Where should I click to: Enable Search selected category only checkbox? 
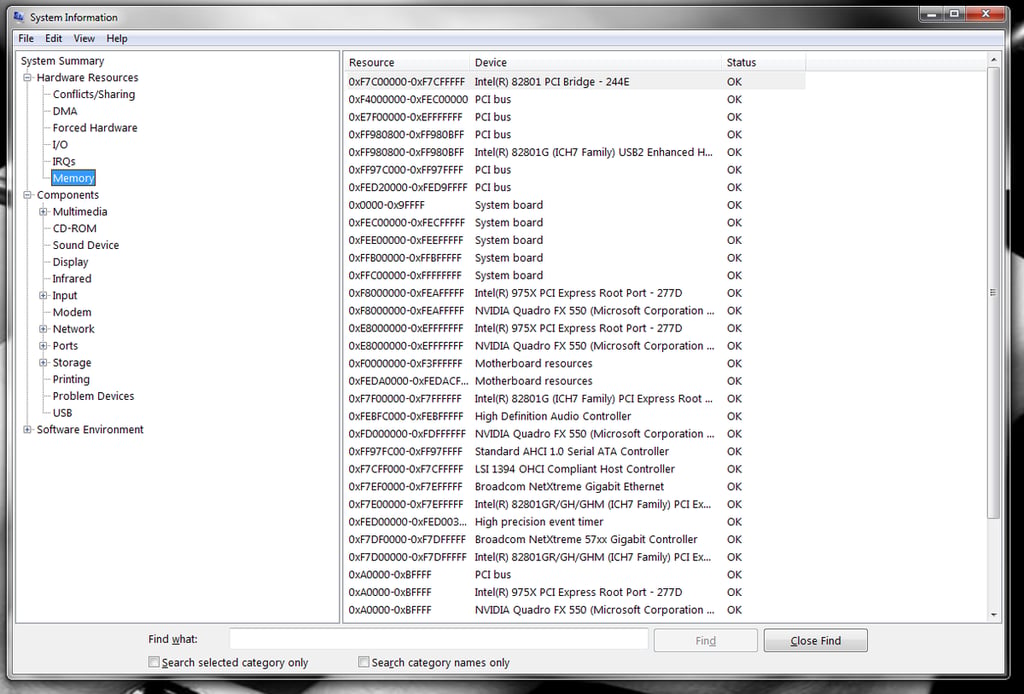154,662
